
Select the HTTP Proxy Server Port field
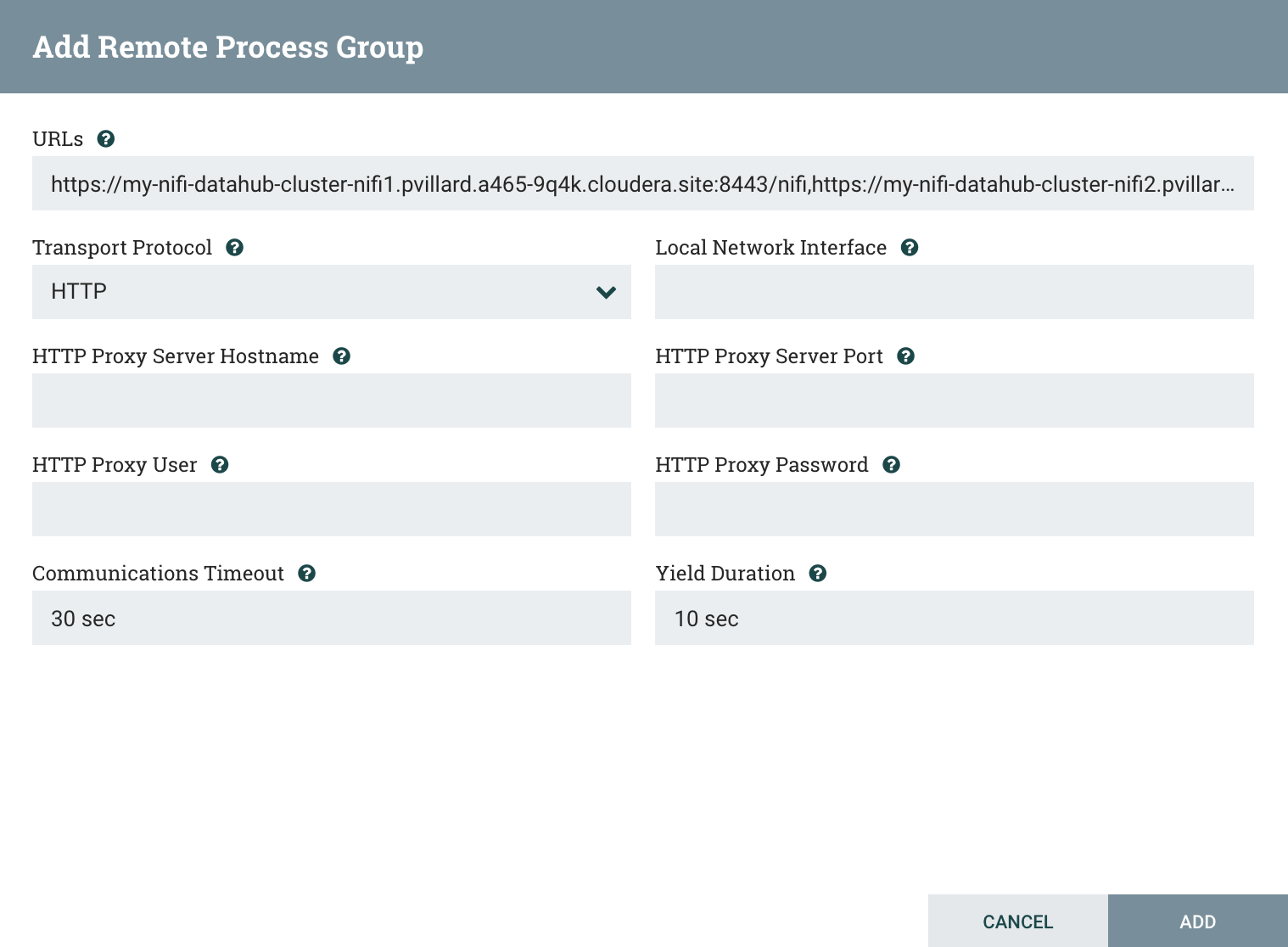coord(954,401)
